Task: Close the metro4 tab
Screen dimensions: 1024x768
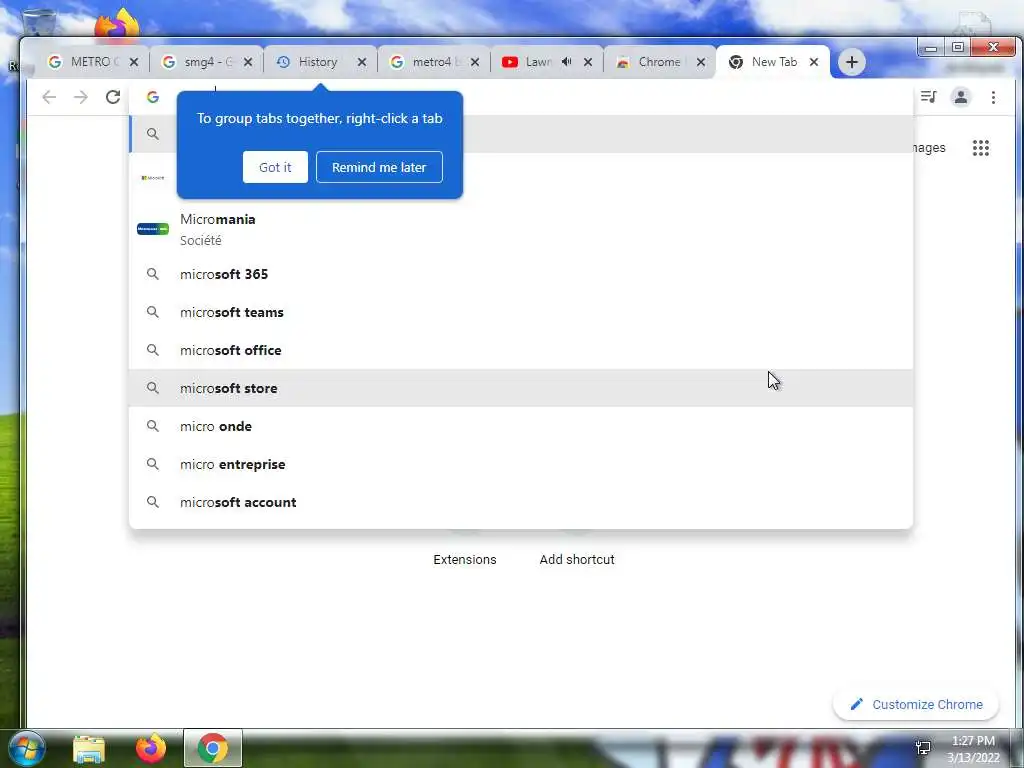Action: coord(475,62)
